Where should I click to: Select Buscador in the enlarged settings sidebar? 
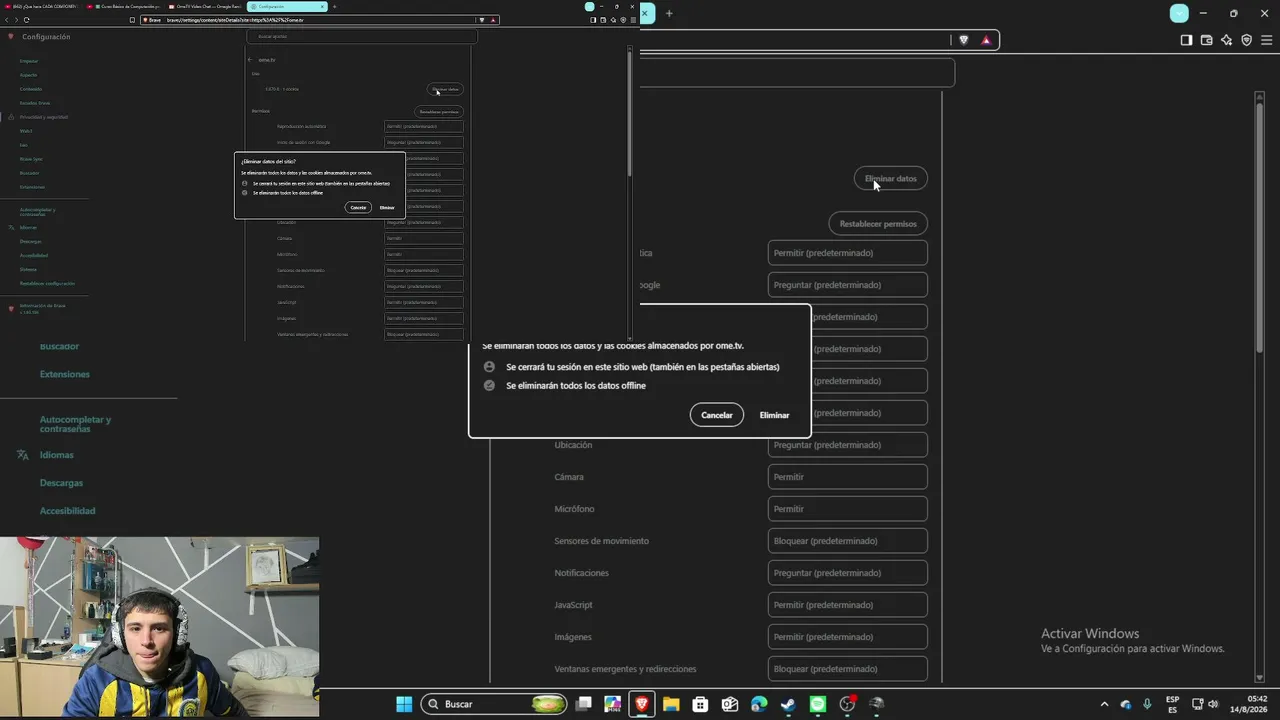tap(59, 346)
